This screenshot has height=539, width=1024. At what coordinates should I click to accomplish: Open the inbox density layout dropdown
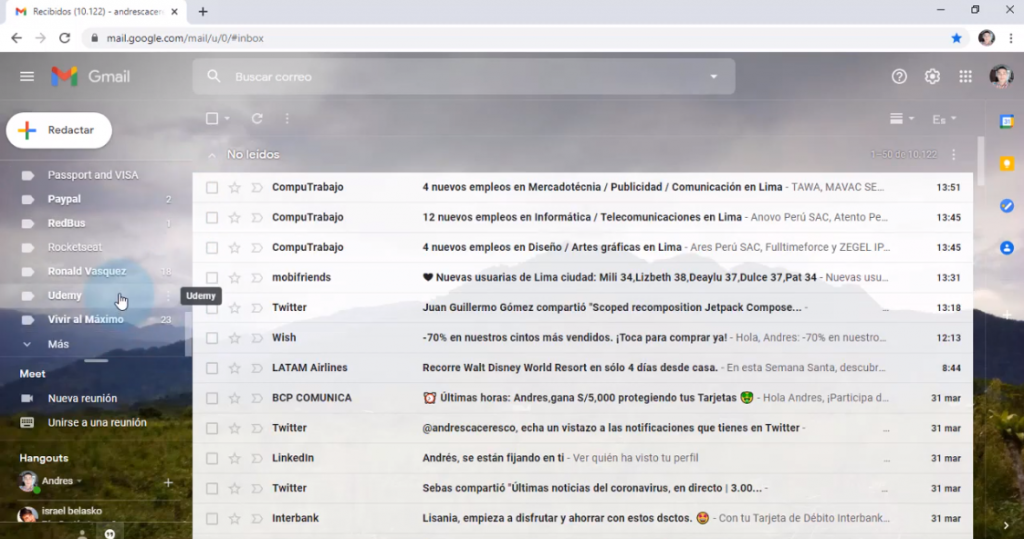coord(902,119)
